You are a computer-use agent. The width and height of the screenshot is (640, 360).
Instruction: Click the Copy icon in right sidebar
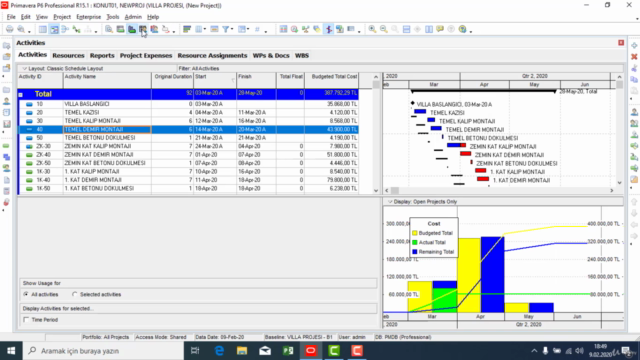pyautogui.click(x=634, y=80)
